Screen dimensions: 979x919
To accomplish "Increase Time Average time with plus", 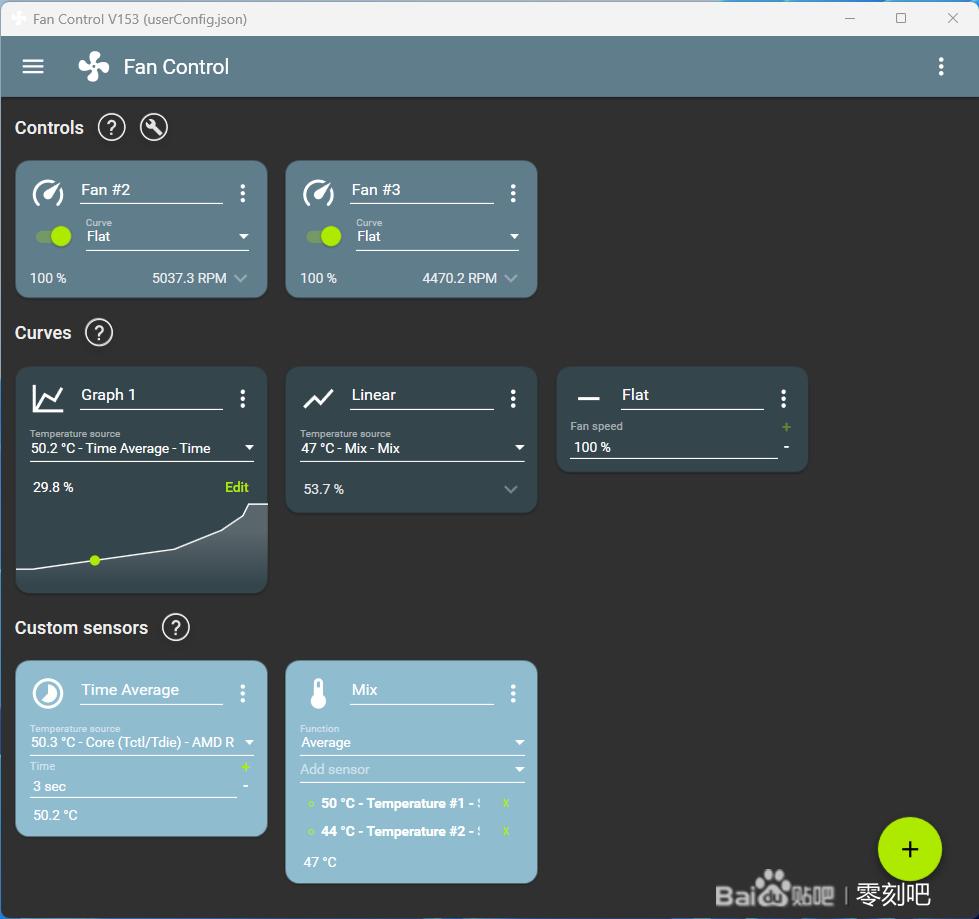I will pyautogui.click(x=246, y=767).
